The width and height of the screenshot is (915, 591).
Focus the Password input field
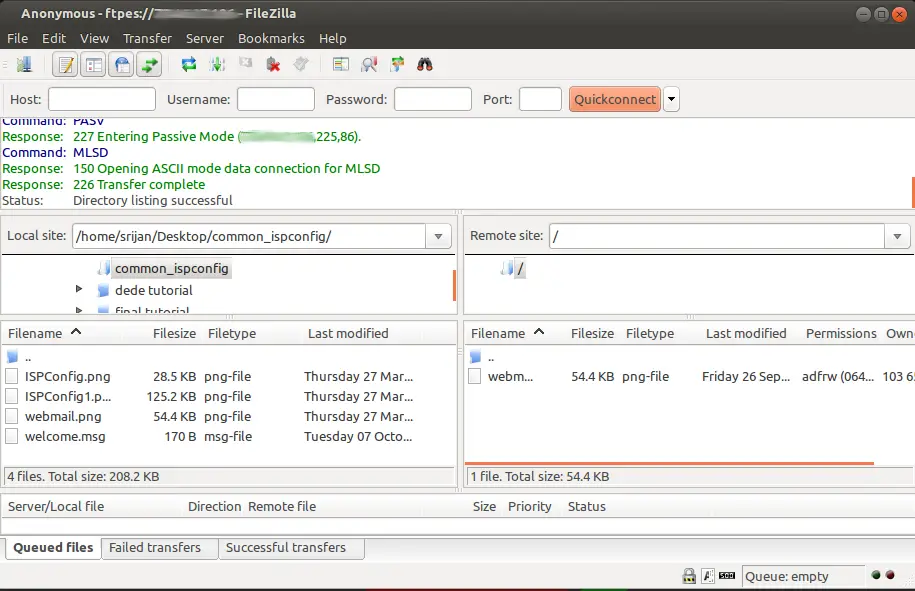pyautogui.click(x=432, y=99)
